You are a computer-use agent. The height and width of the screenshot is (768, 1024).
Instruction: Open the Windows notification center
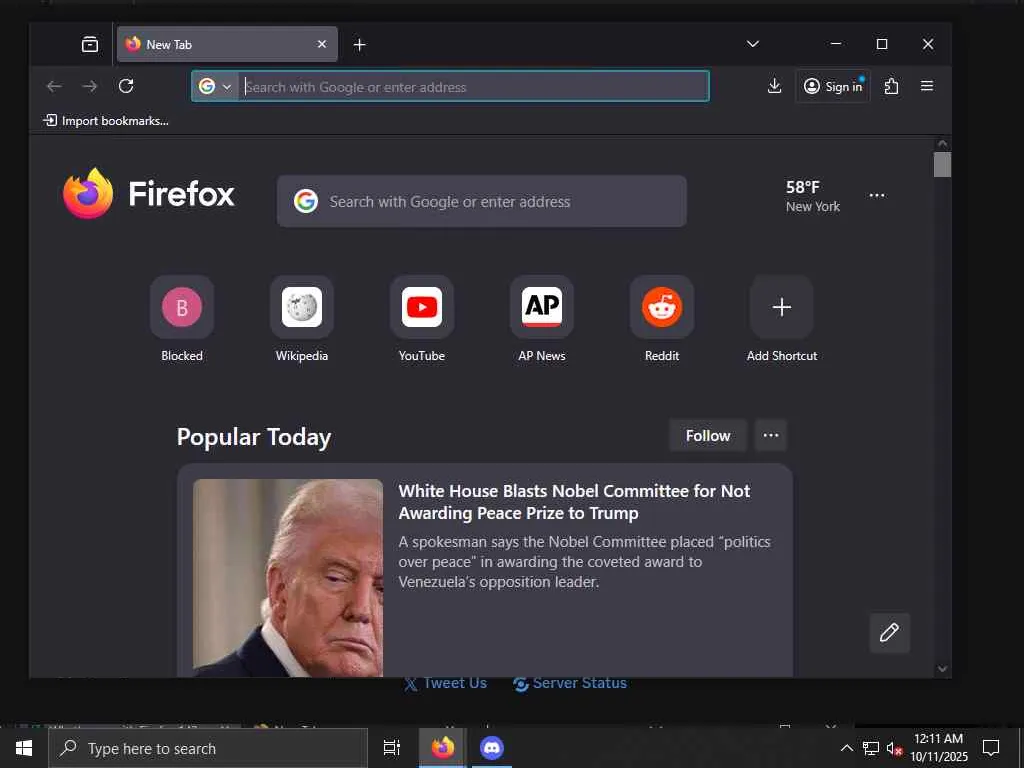(991, 748)
